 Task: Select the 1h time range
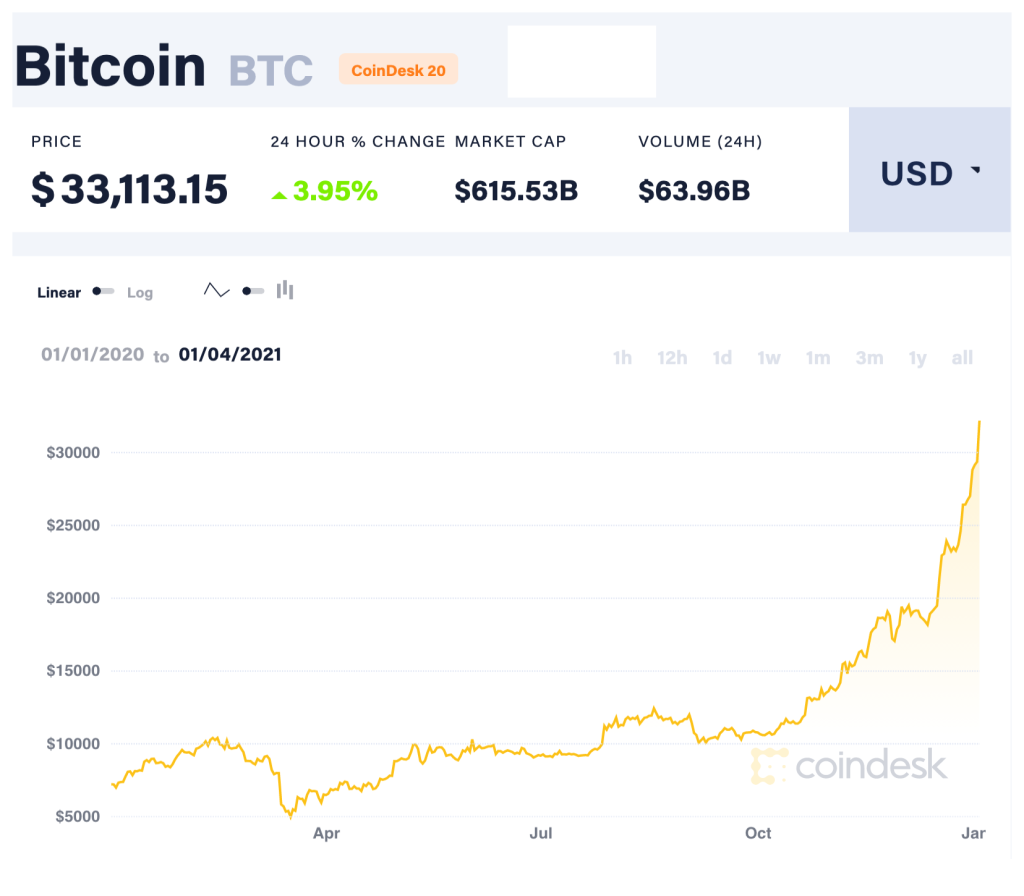[x=622, y=358]
